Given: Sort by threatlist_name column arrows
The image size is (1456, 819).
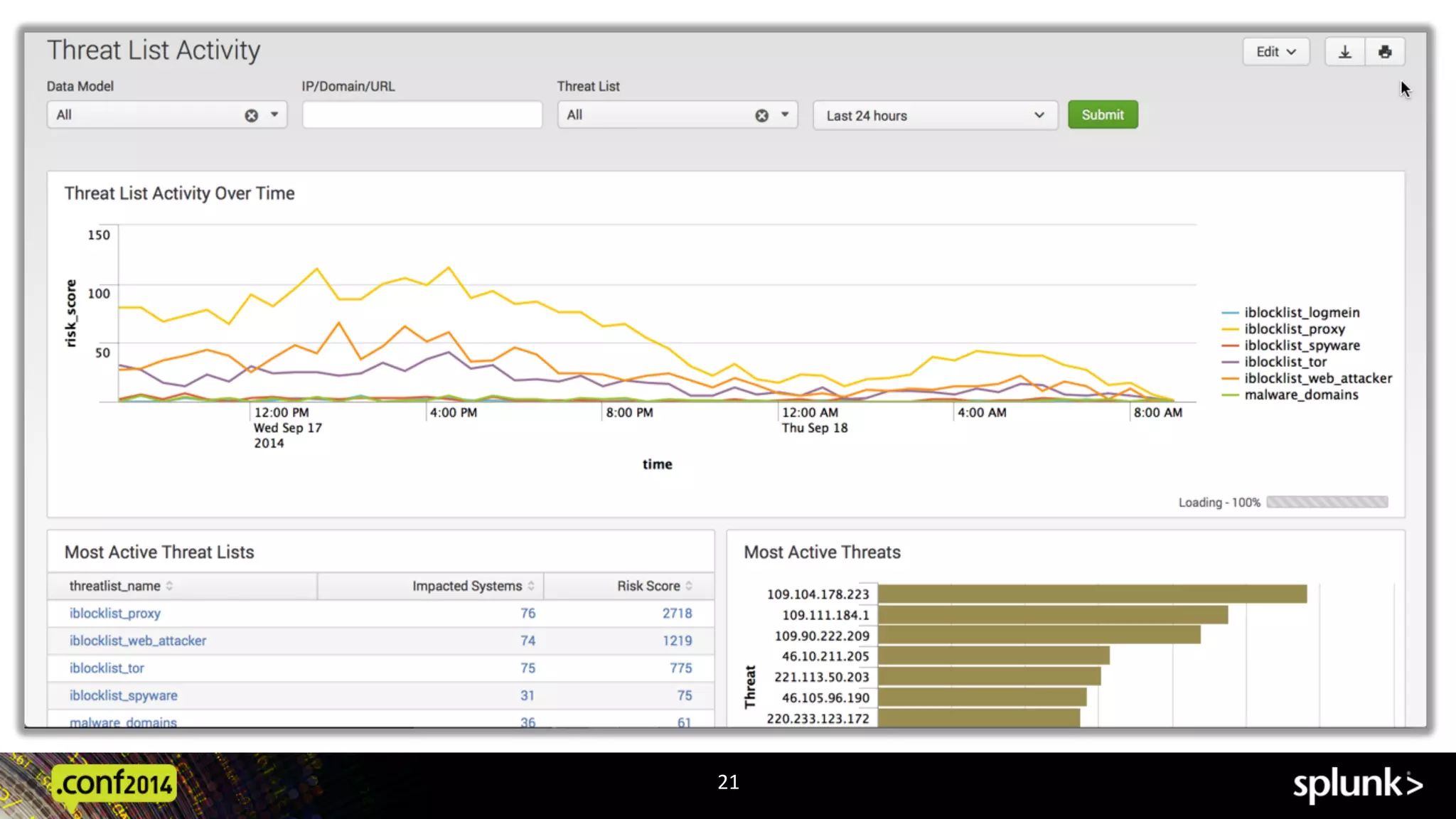Looking at the screenshot, I should point(170,586).
